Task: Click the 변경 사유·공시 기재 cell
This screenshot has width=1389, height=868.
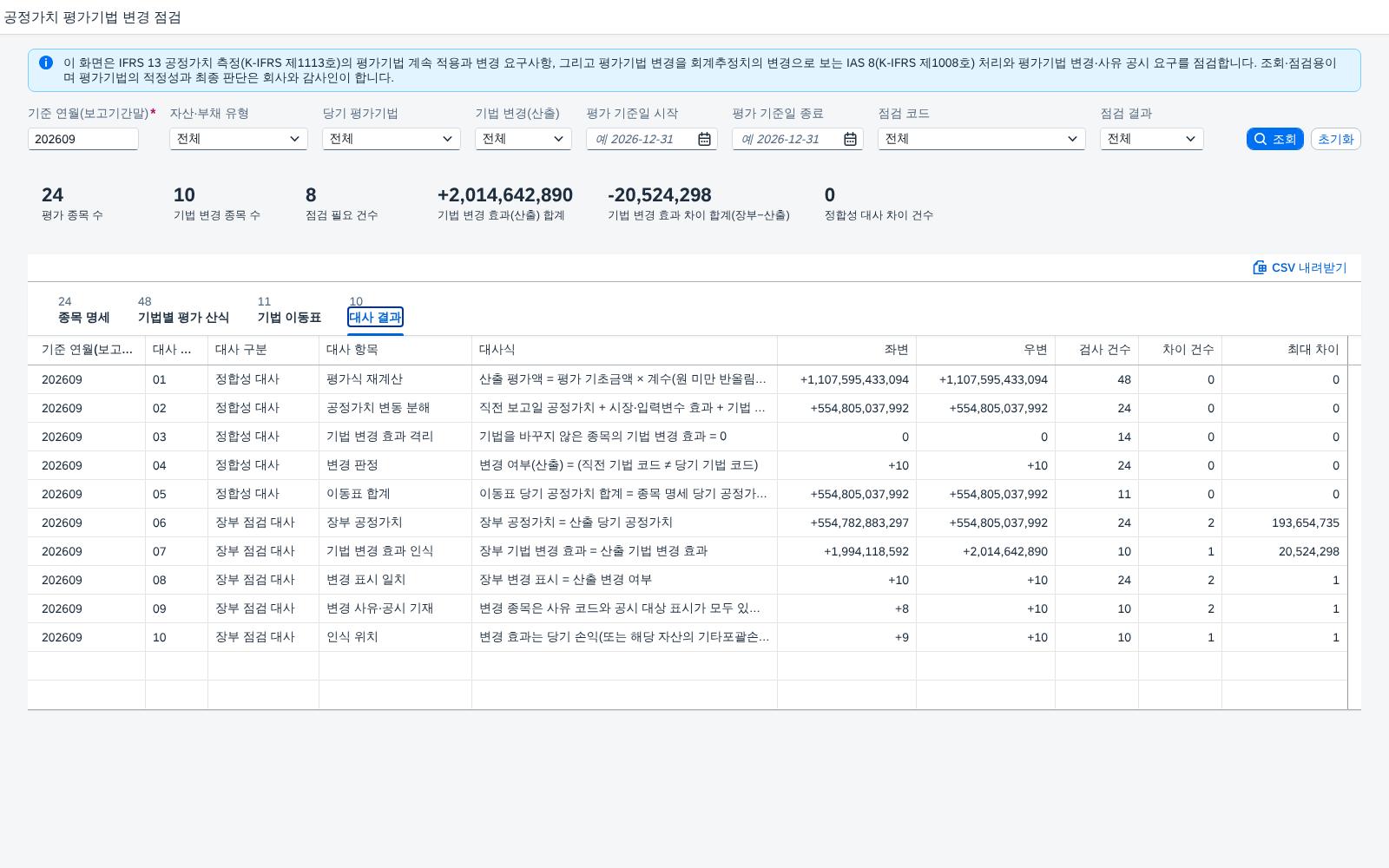Action: tap(395, 608)
